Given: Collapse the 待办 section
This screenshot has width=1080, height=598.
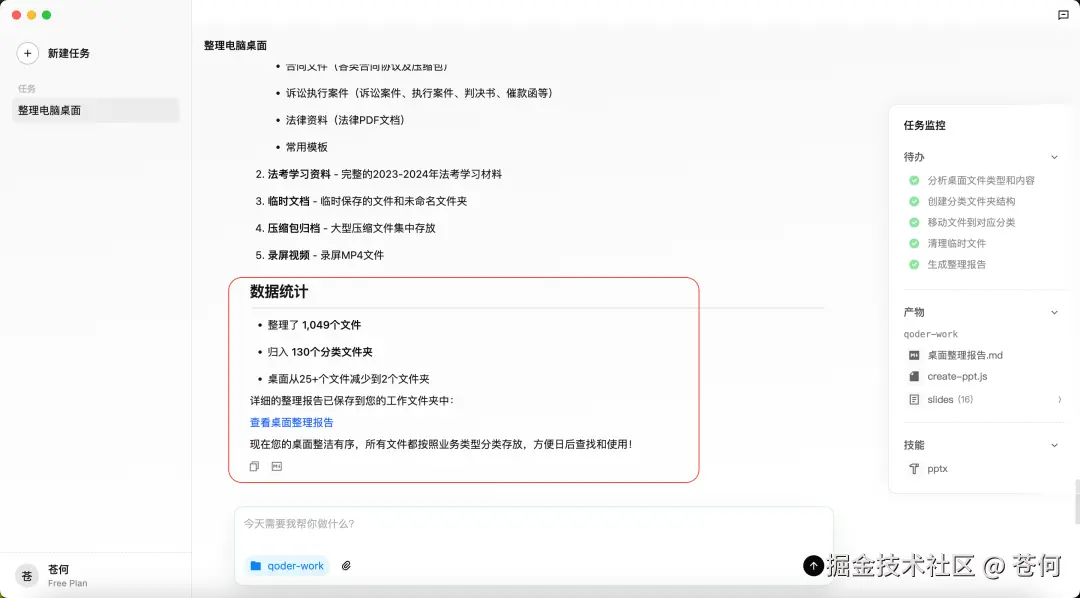Looking at the screenshot, I should 1054,156.
